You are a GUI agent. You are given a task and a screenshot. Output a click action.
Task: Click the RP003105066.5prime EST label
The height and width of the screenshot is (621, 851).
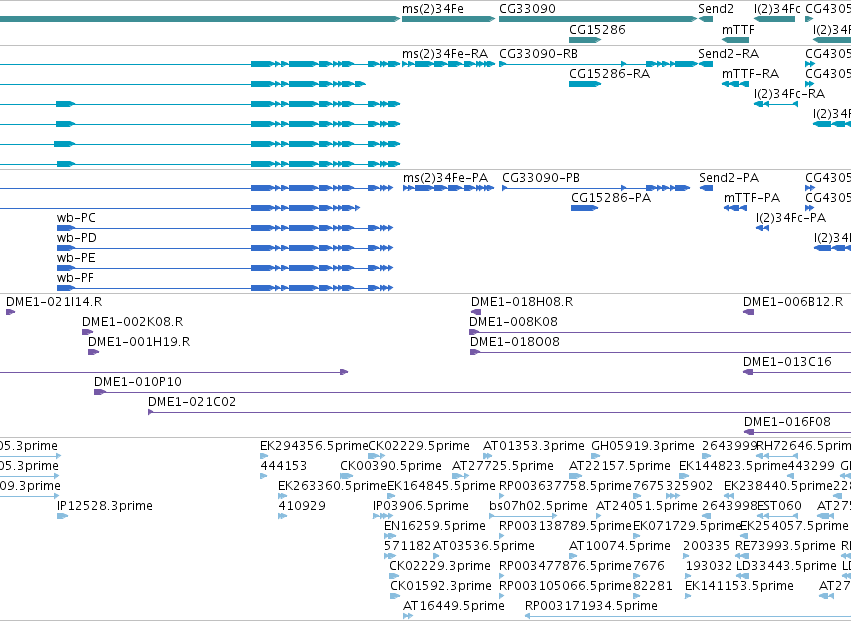[565, 586]
